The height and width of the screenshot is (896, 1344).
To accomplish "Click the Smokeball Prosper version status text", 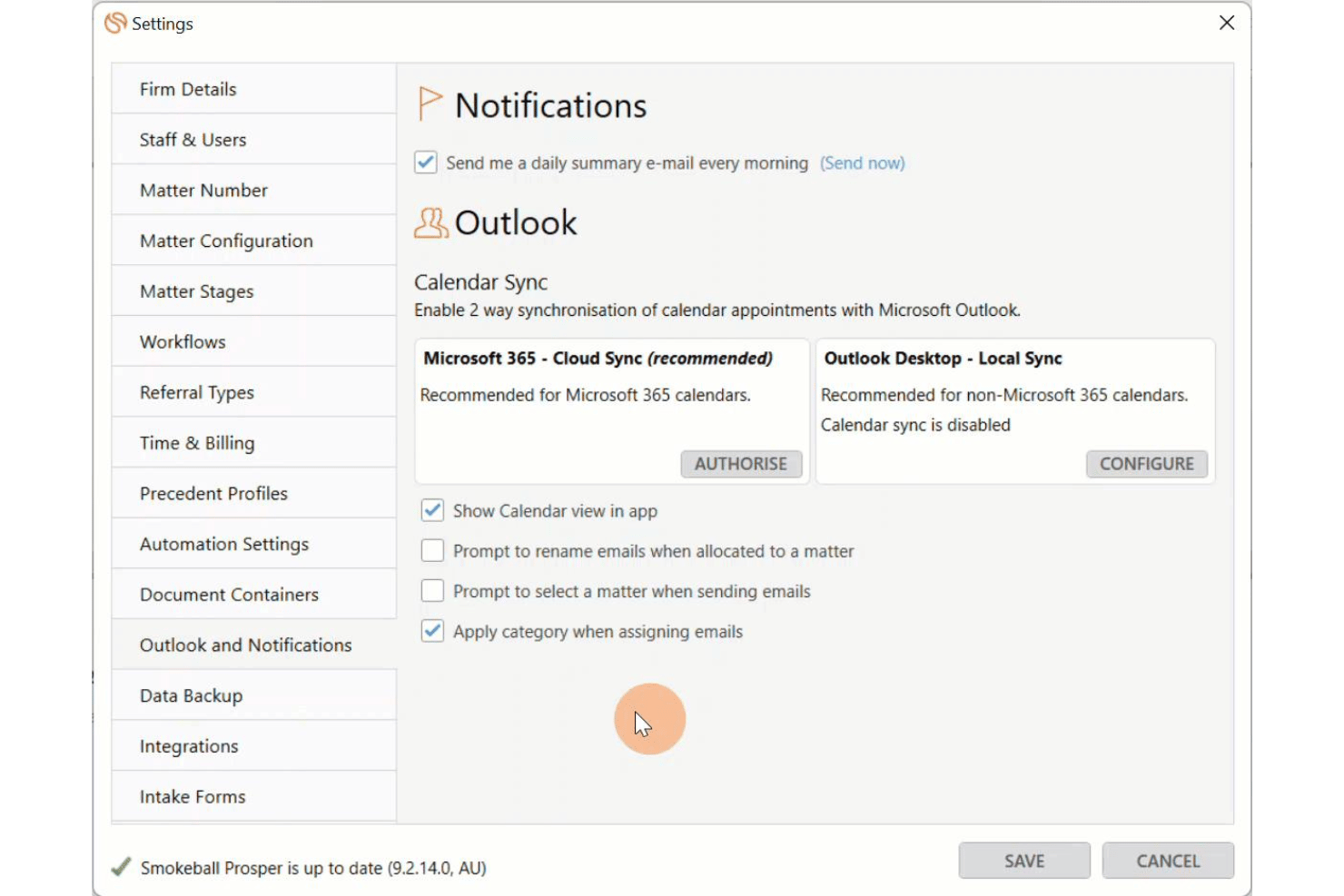I will click(x=313, y=868).
